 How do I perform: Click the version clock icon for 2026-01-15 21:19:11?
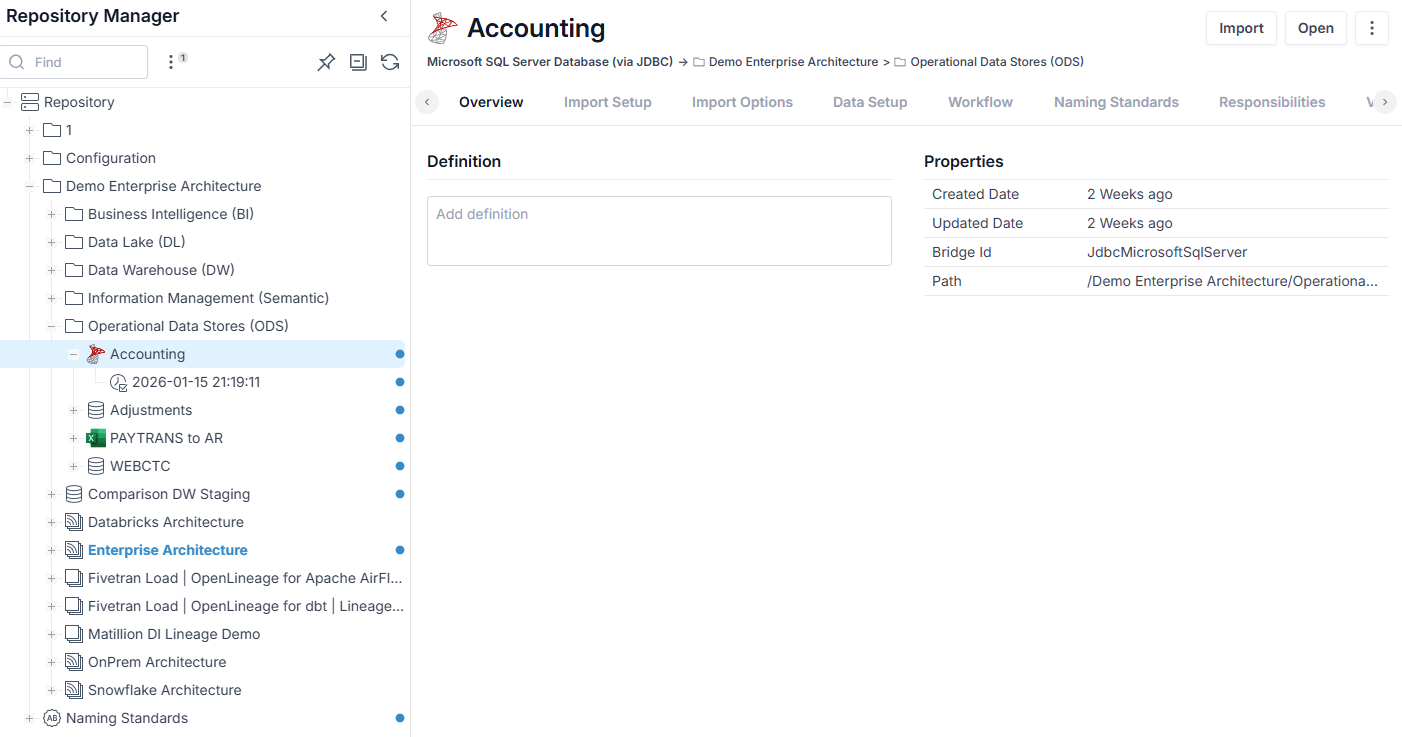click(x=118, y=382)
